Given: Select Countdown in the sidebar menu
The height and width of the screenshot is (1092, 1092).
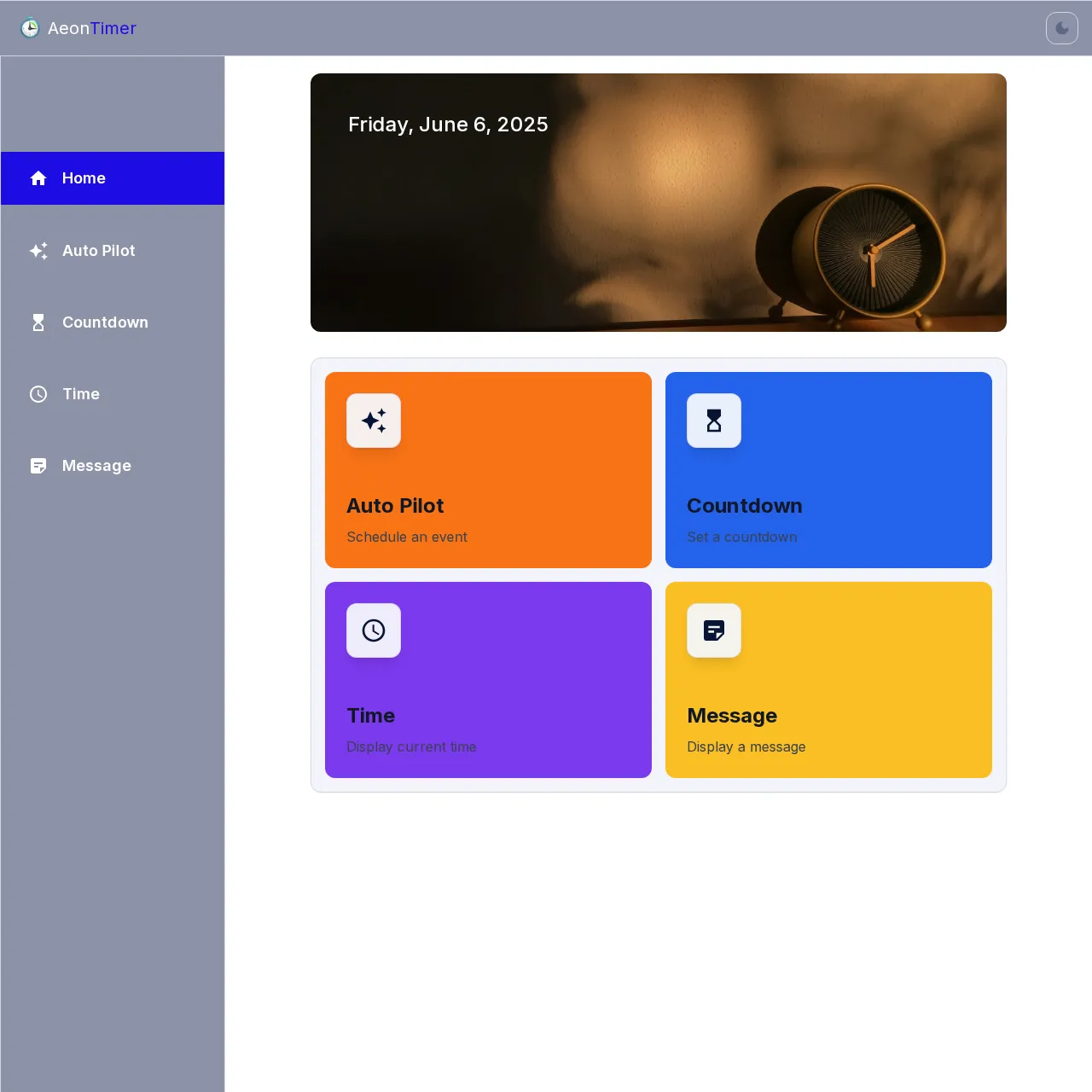Looking at the screenshot, I should (x=105, y=322).
